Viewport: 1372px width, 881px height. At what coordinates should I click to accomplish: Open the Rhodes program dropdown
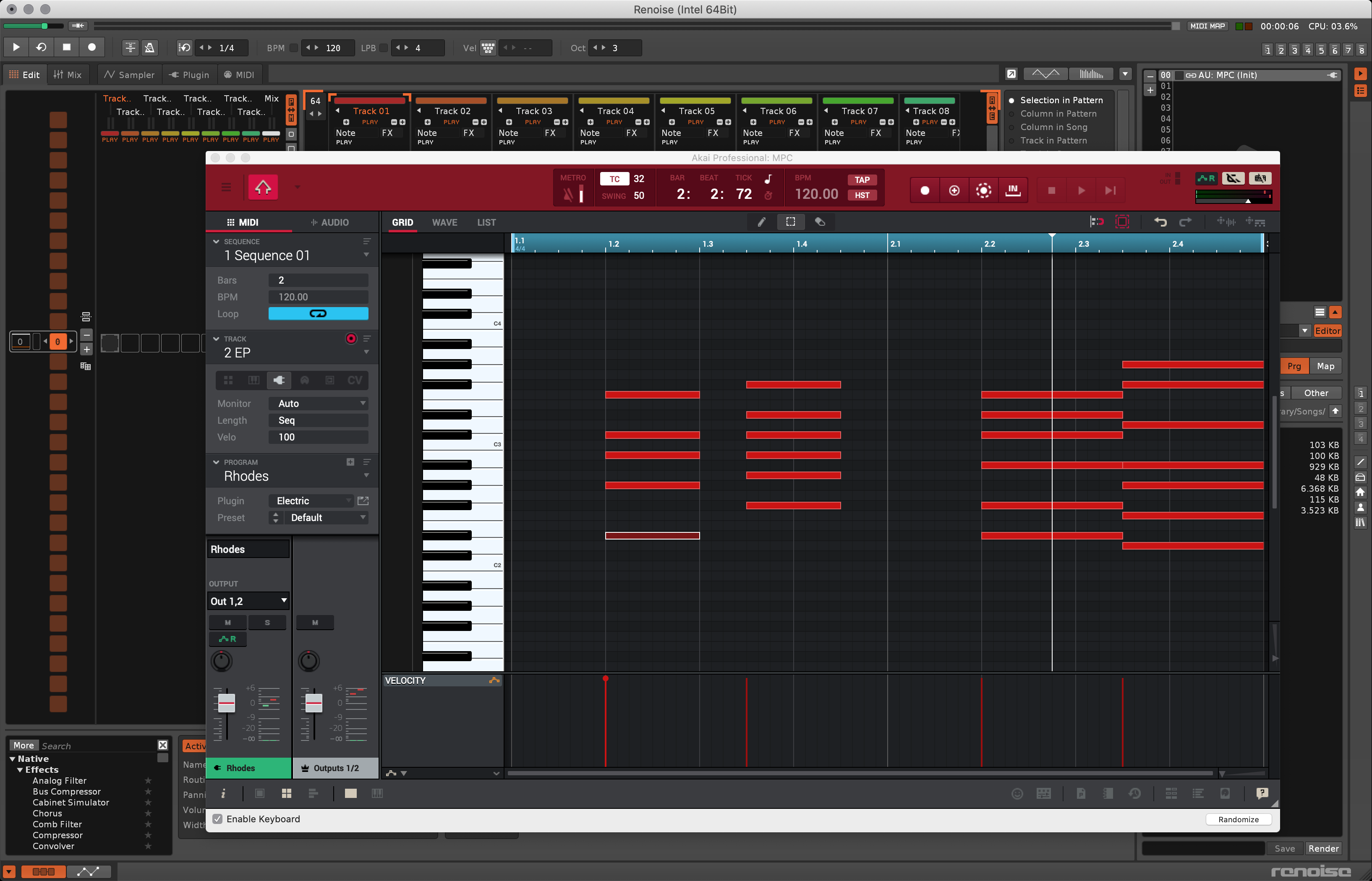click(x=366, y=476)
